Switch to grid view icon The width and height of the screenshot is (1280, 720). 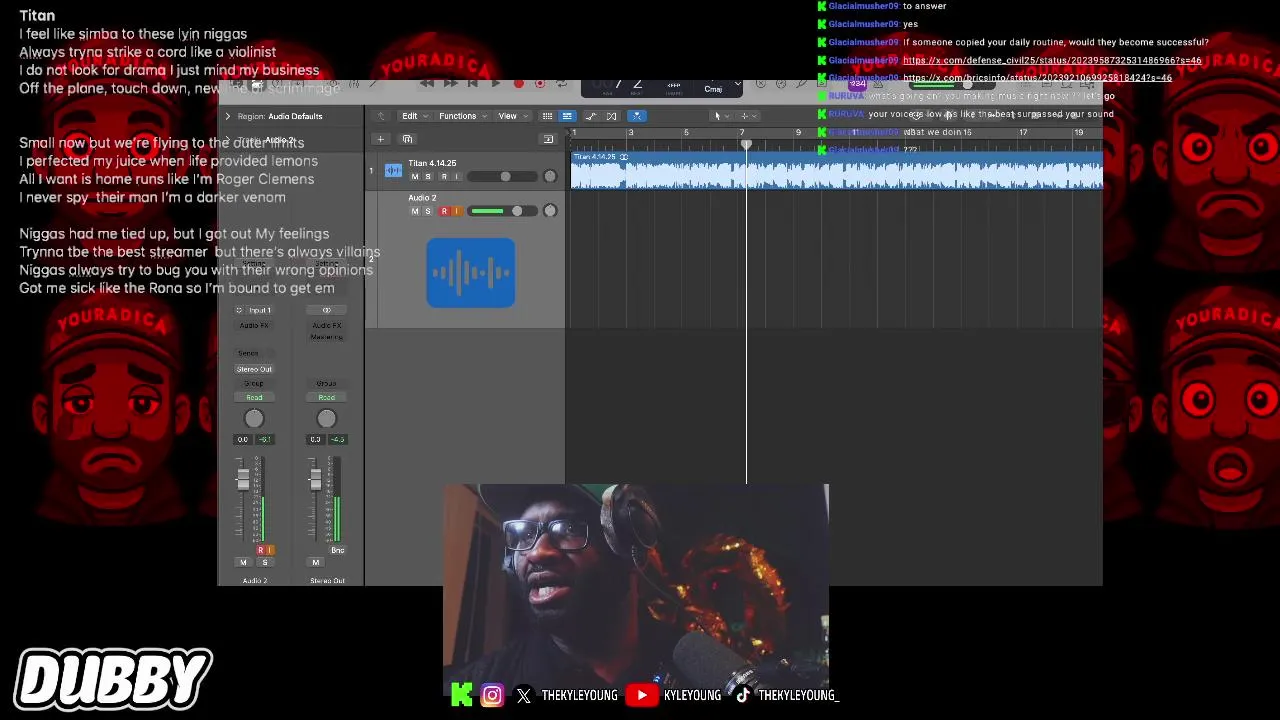[547, 116]
